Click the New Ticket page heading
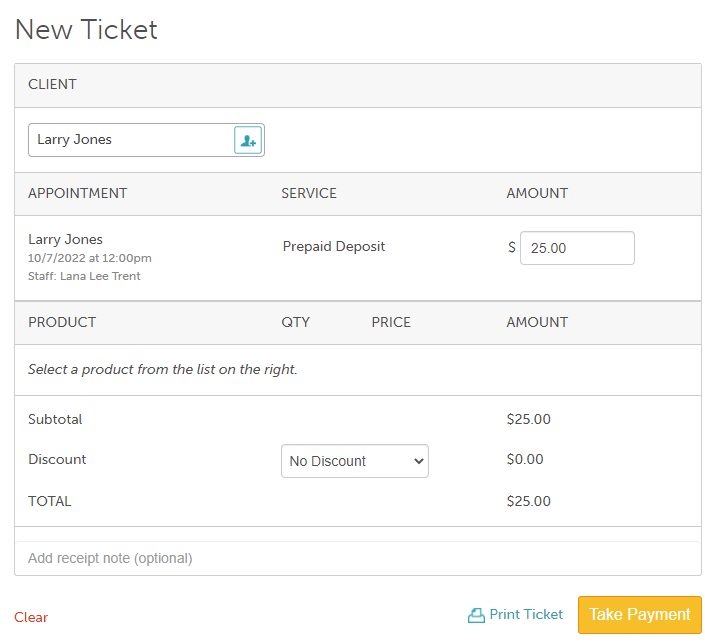This screenshot has height=643, width=705. (x=86, y=29)
